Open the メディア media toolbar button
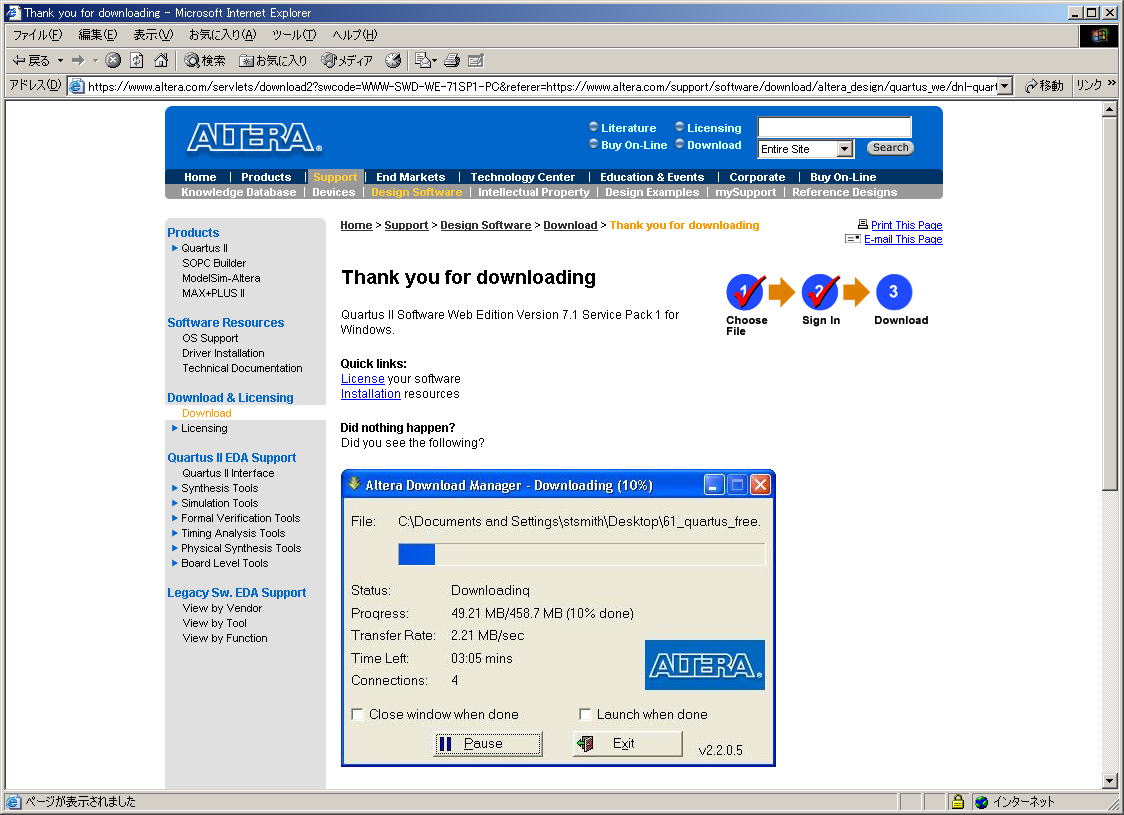The width and height of the screenshot is (1124, 815). [347, 60]
